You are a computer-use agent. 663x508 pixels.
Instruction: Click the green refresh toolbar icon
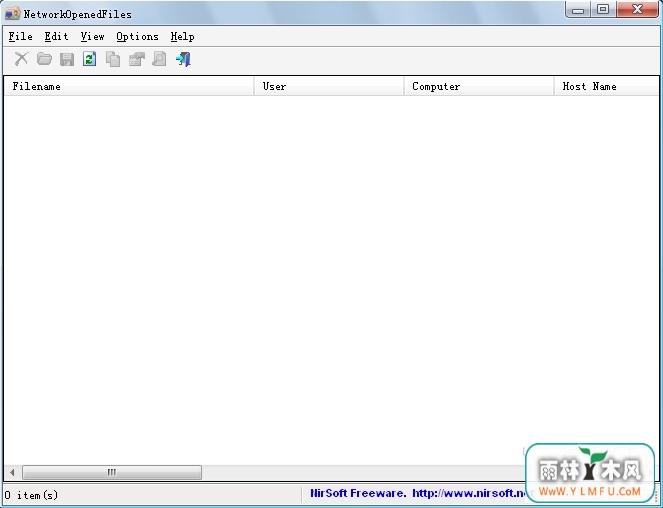click(x=90, y=59)
